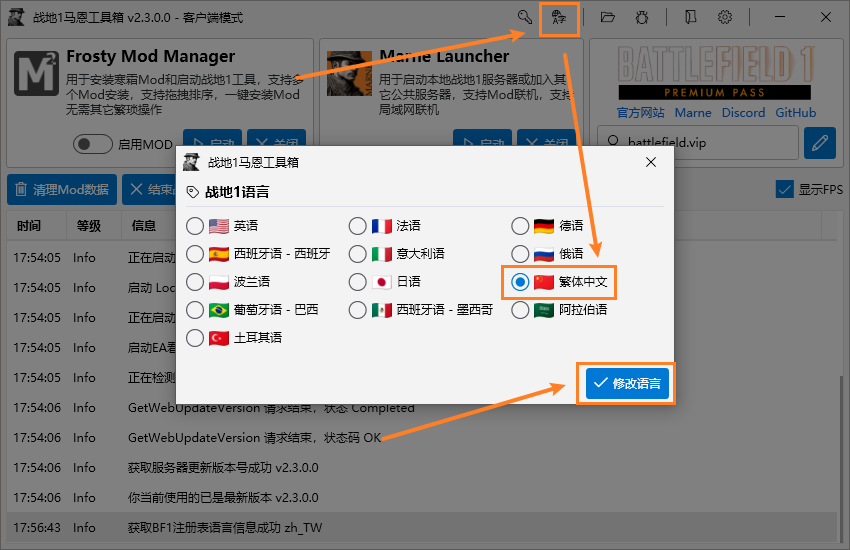Screen dimensions: 850x550
Task: Open settings via the gear icon
Action: click(725, 17)
